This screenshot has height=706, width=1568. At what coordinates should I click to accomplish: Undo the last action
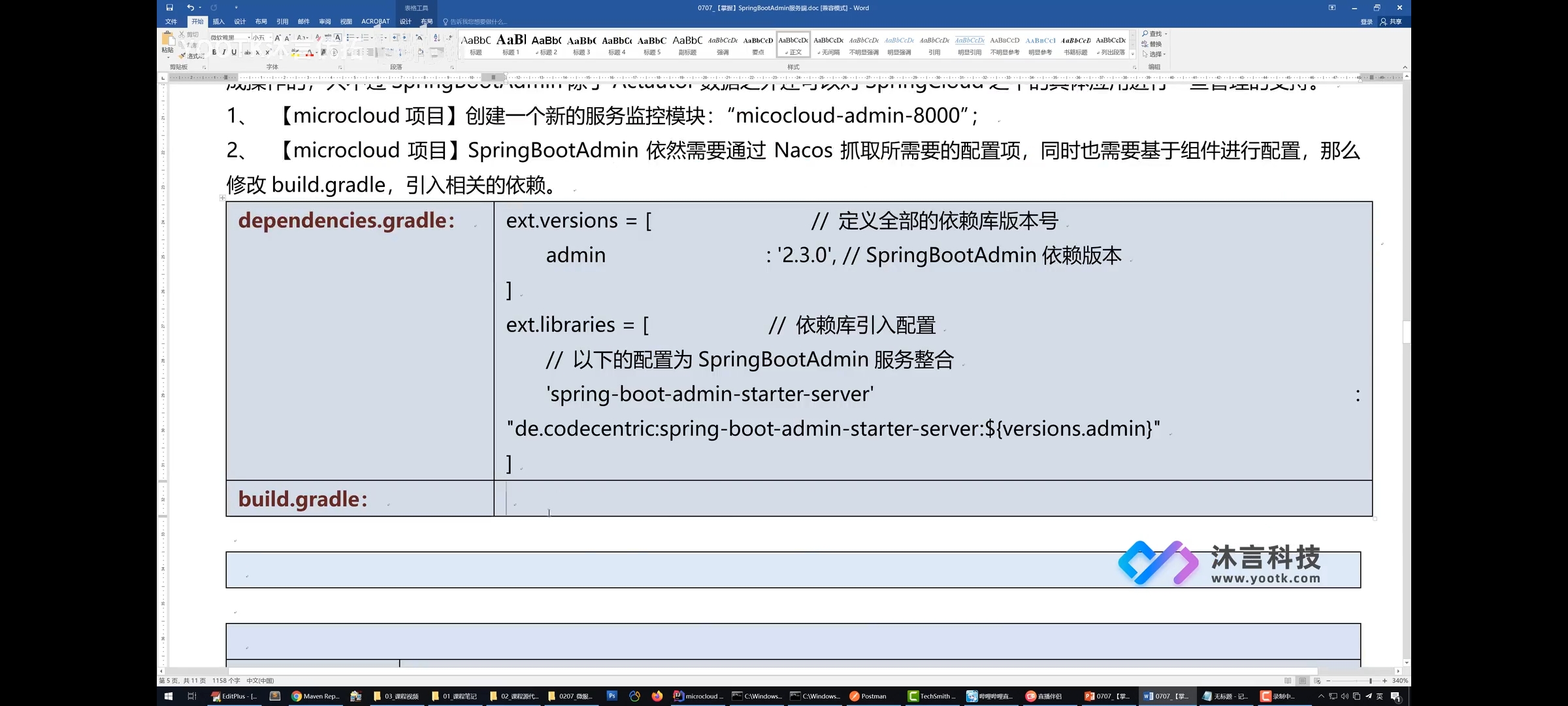coord(190,8)
